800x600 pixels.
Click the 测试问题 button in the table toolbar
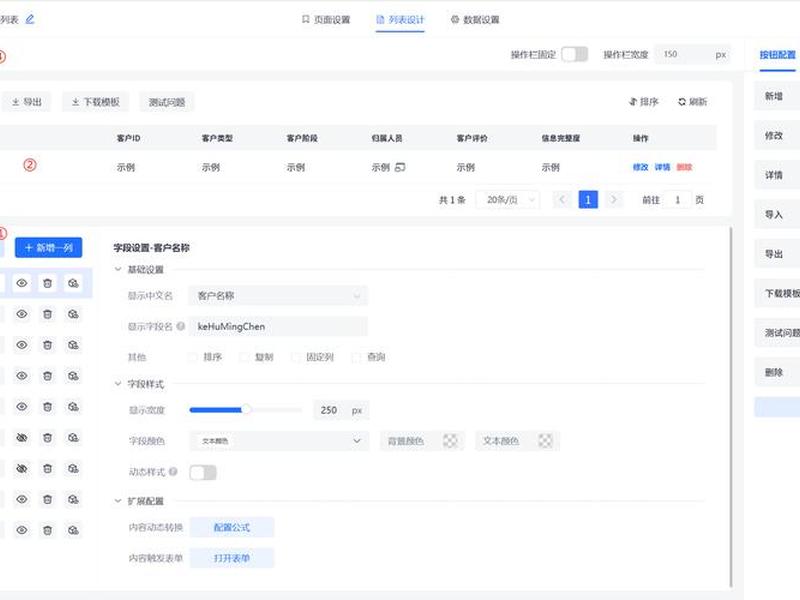[x=166, y=102]
